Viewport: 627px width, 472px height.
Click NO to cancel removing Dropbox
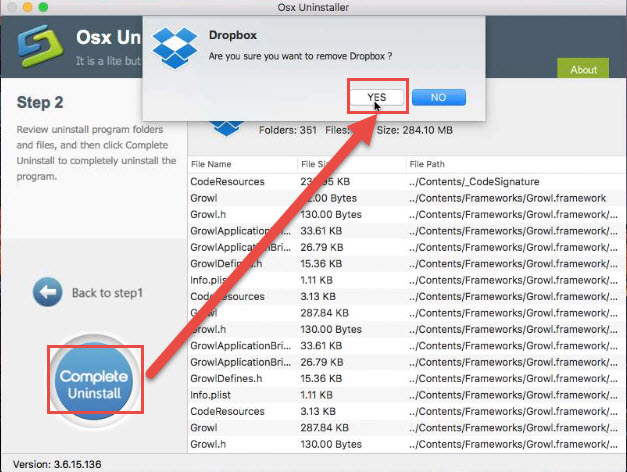click(x=438, y=97)
